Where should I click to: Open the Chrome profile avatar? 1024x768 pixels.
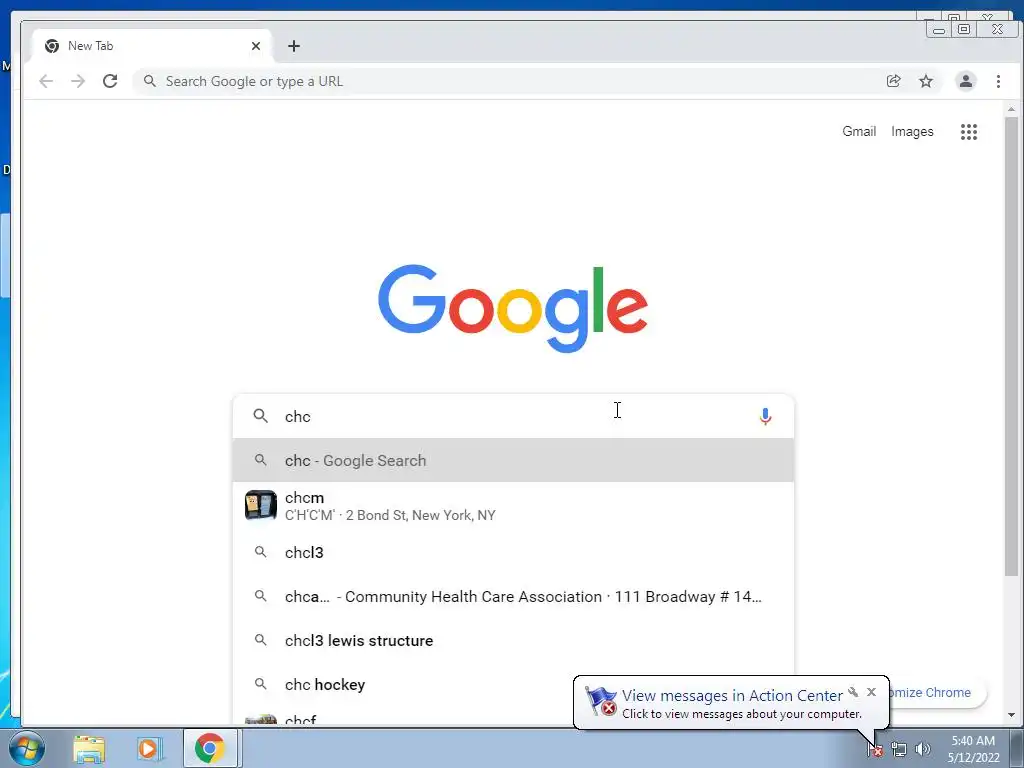[x=965, y=81]
